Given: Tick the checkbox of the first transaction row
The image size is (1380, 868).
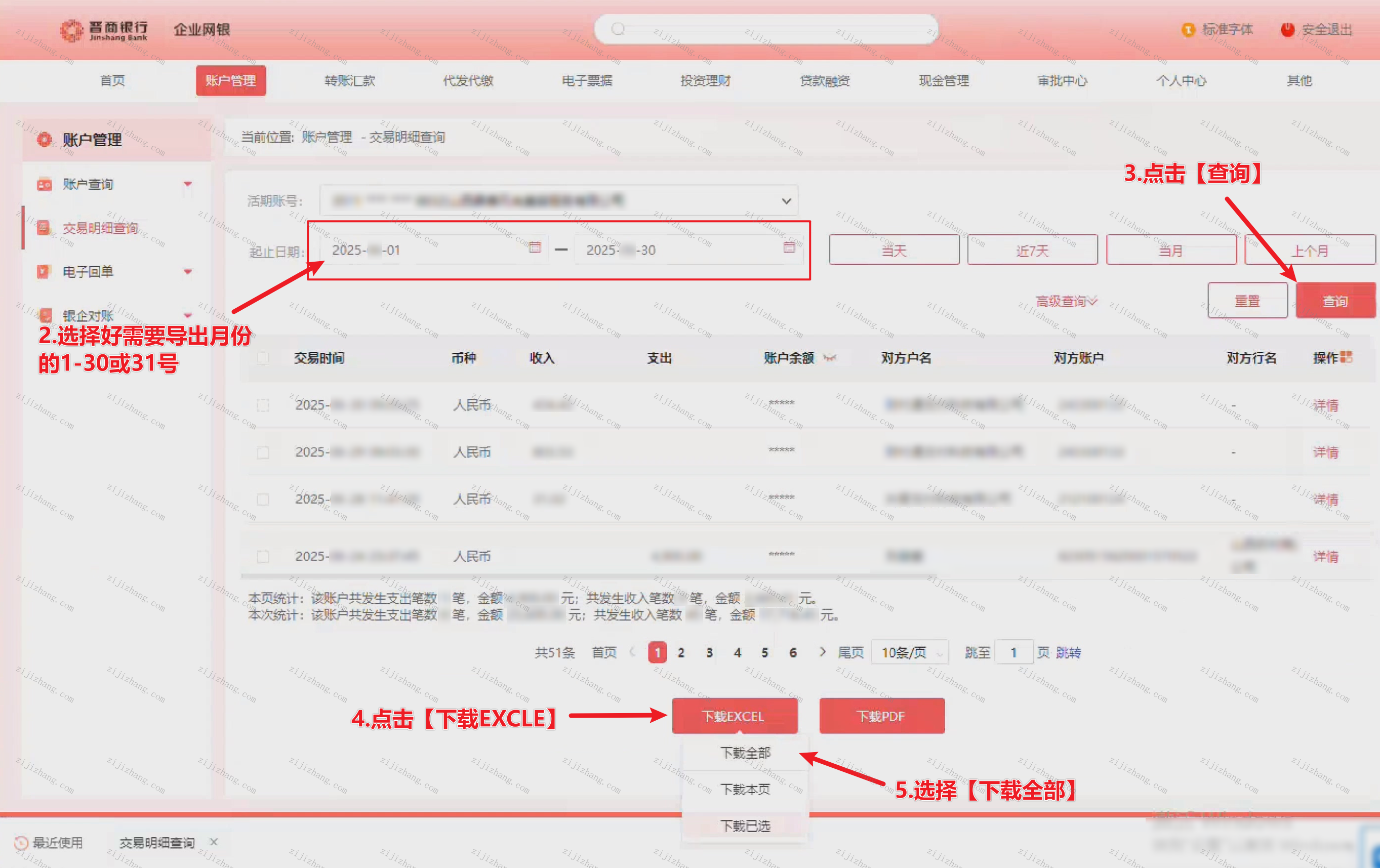Looking at the screenshot, I should coord(263,405).
